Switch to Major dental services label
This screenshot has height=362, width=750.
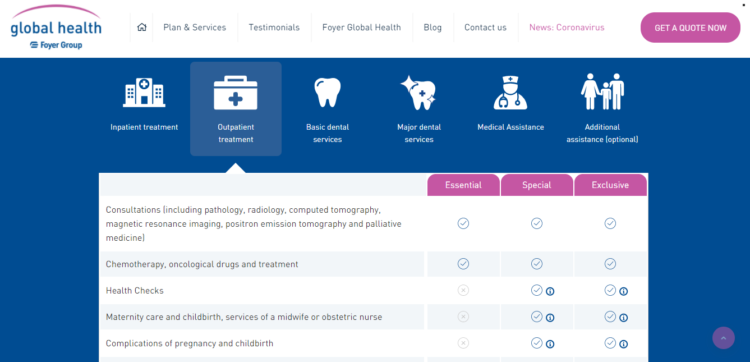[419, 133]
